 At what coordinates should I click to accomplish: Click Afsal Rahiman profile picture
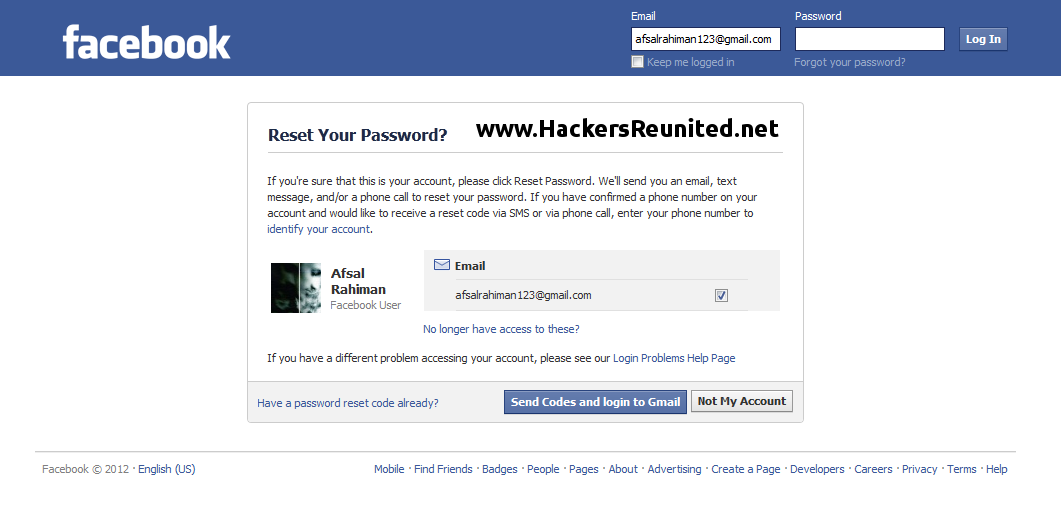(296, 288)
